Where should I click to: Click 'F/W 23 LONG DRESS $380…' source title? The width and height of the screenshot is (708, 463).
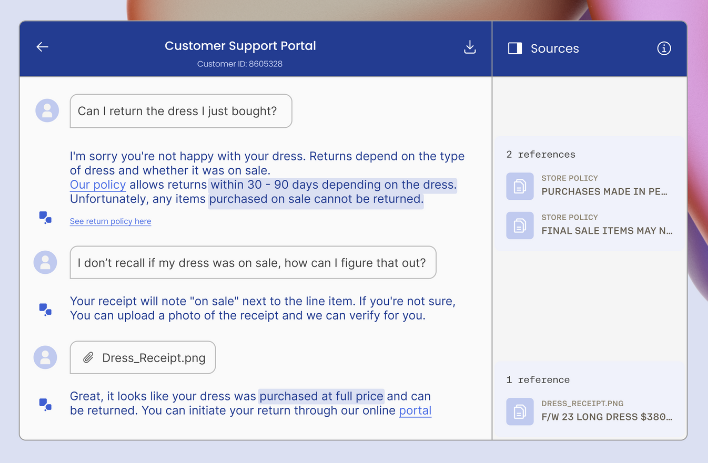coord(607,417)
